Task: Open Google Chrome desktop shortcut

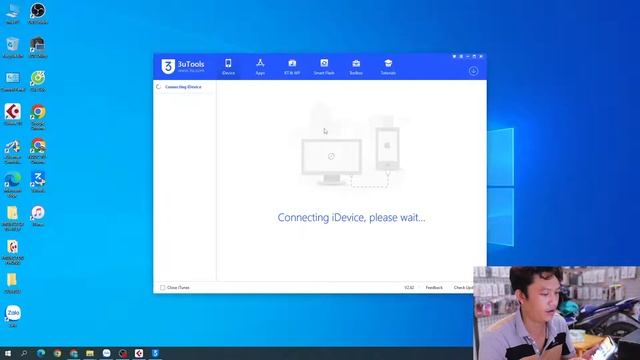Action: coord(38,117)
